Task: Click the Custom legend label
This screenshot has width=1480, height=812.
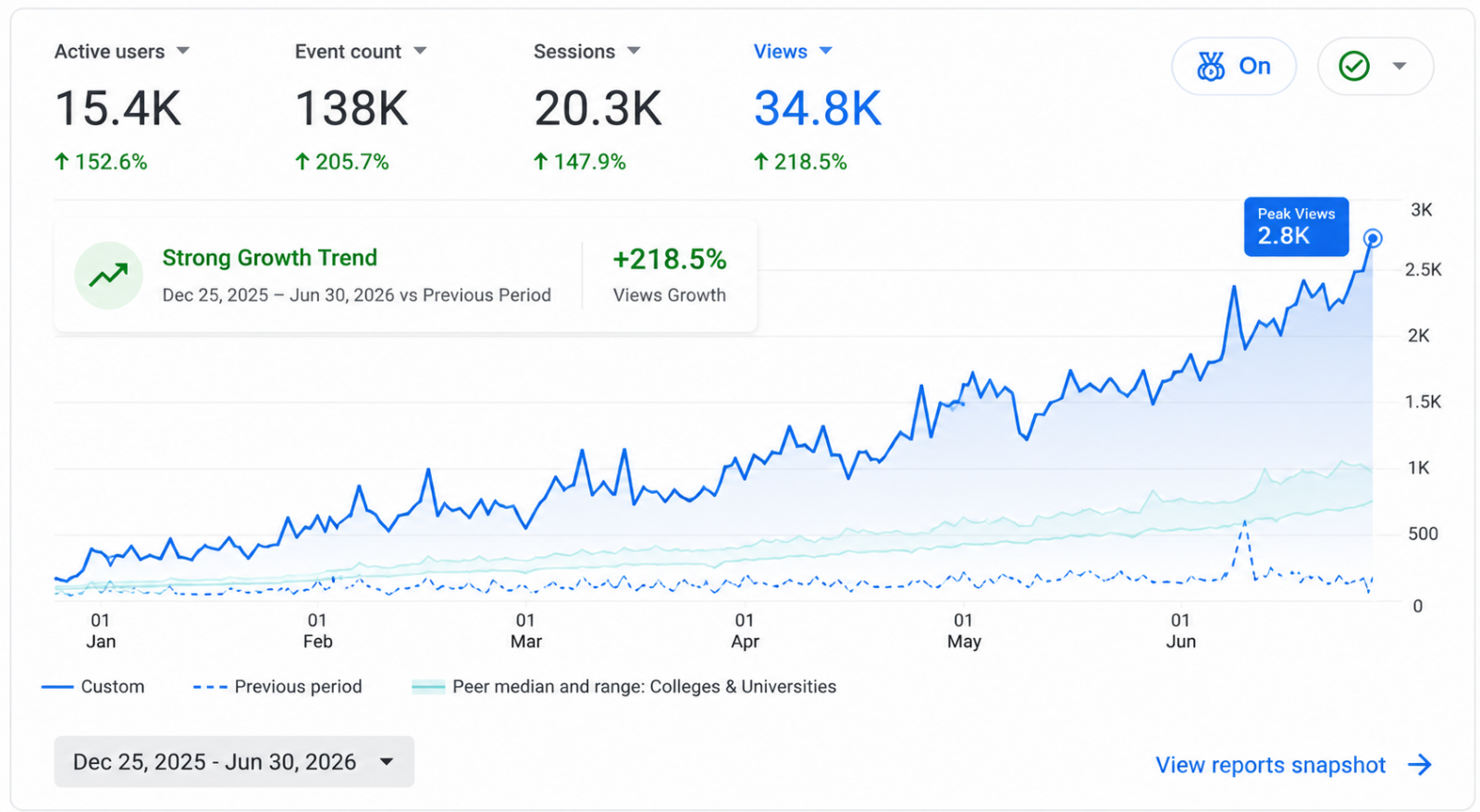Action: click(x=113, y=686)
